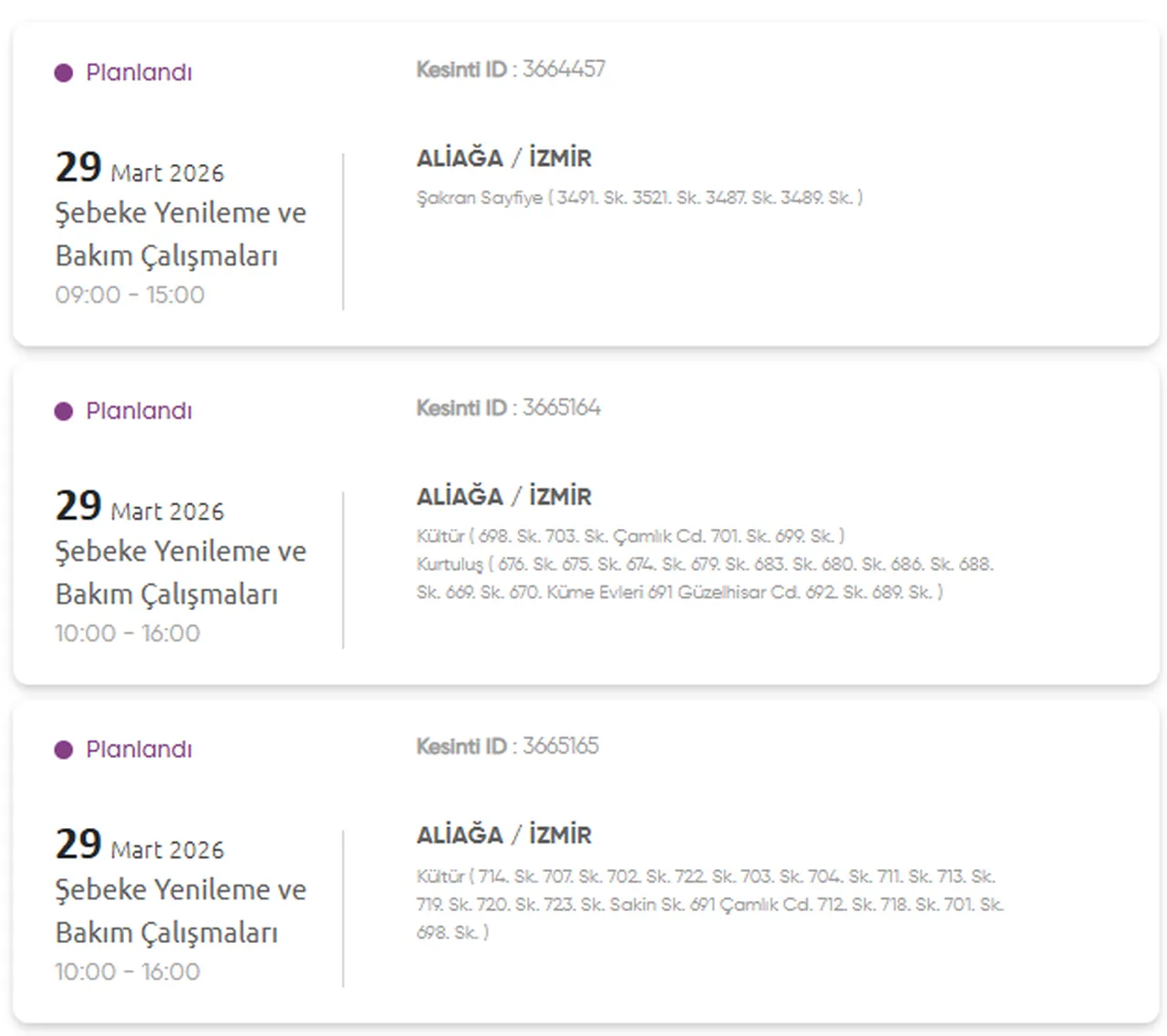This screenshot has height=1036, width=1167.
Task: Click the 10:00 - 16:00 time in last card
Action: click(128, 971)
